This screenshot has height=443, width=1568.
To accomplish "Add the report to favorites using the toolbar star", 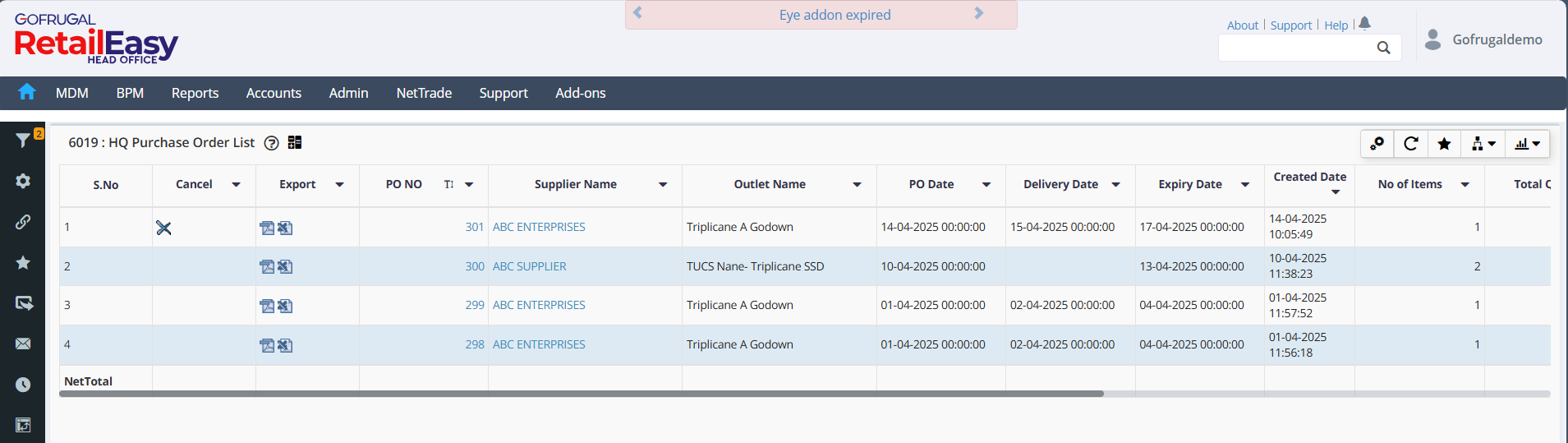I will (1444, 144).
